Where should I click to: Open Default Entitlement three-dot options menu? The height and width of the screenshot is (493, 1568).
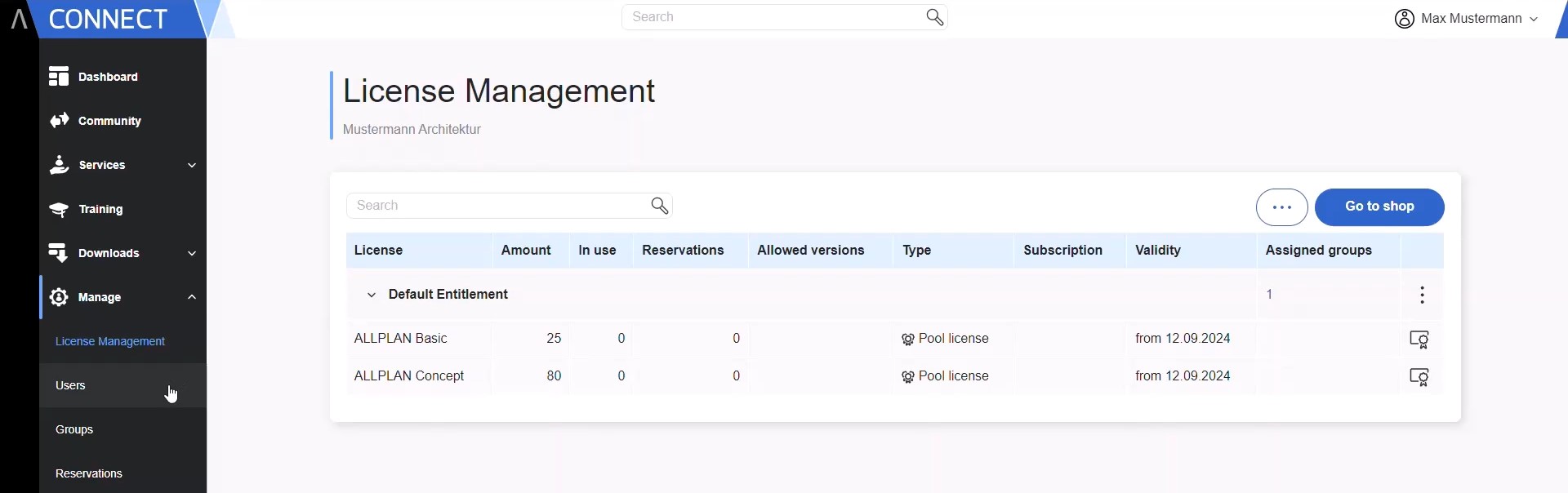pyautogui.click(x=1422, y=295)
